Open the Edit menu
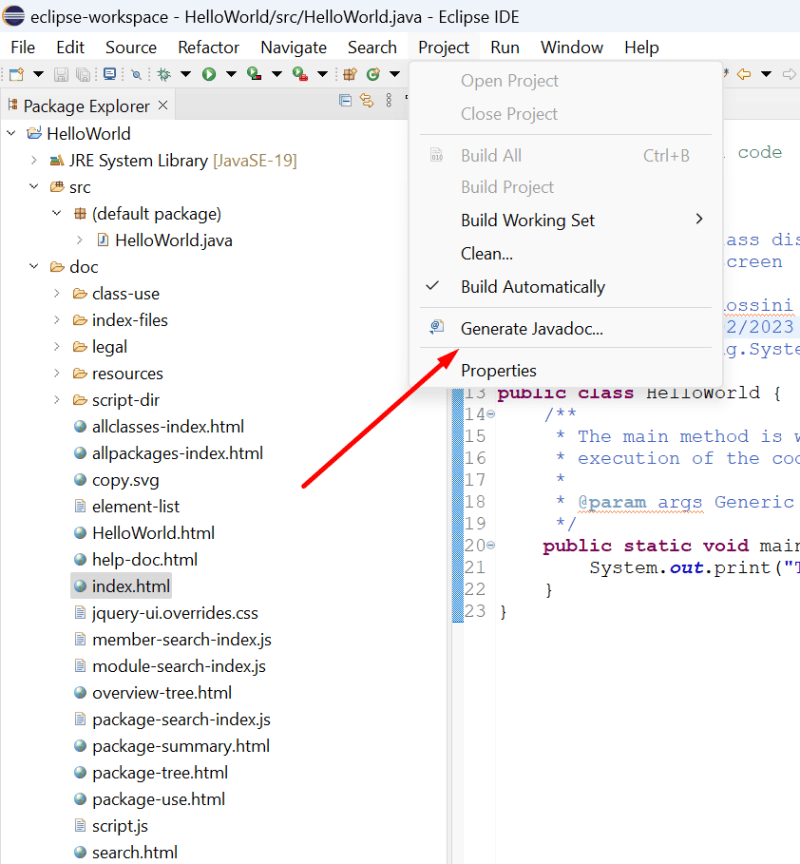Screen dimensions: 800x864 tap(70, 47)
